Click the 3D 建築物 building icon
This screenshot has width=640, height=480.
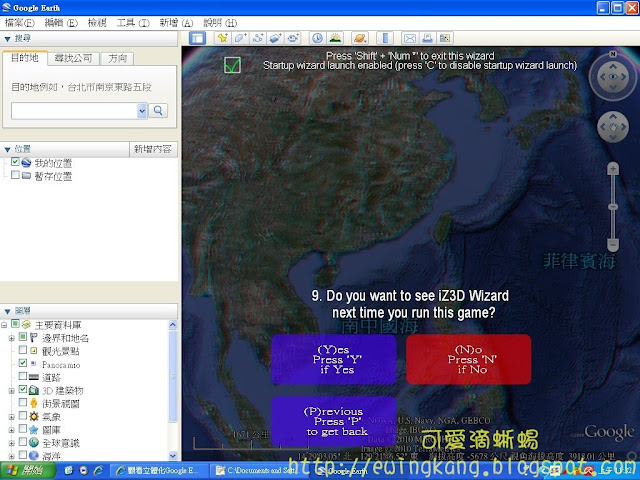tap(33, 390)
